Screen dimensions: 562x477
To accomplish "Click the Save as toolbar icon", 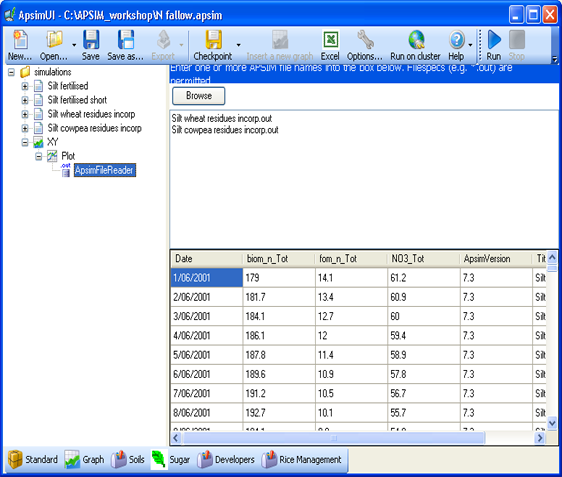I will (126, 40).
